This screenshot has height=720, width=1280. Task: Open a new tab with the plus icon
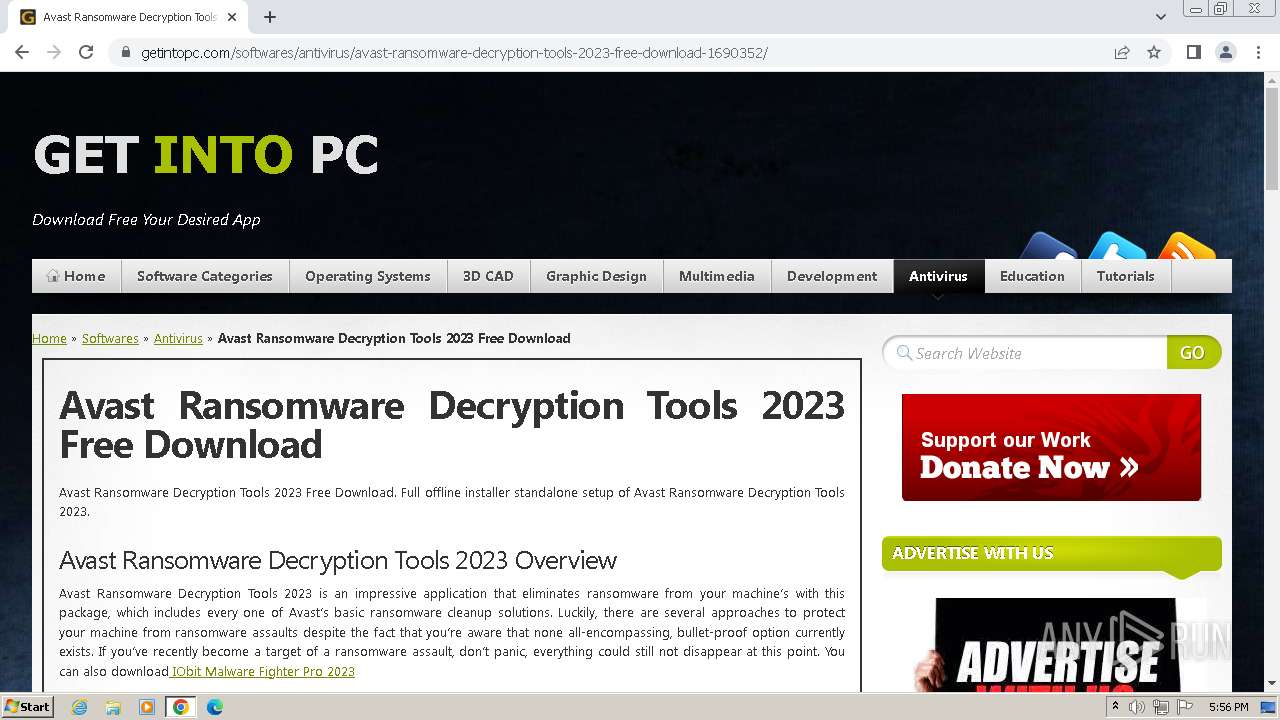270,17
